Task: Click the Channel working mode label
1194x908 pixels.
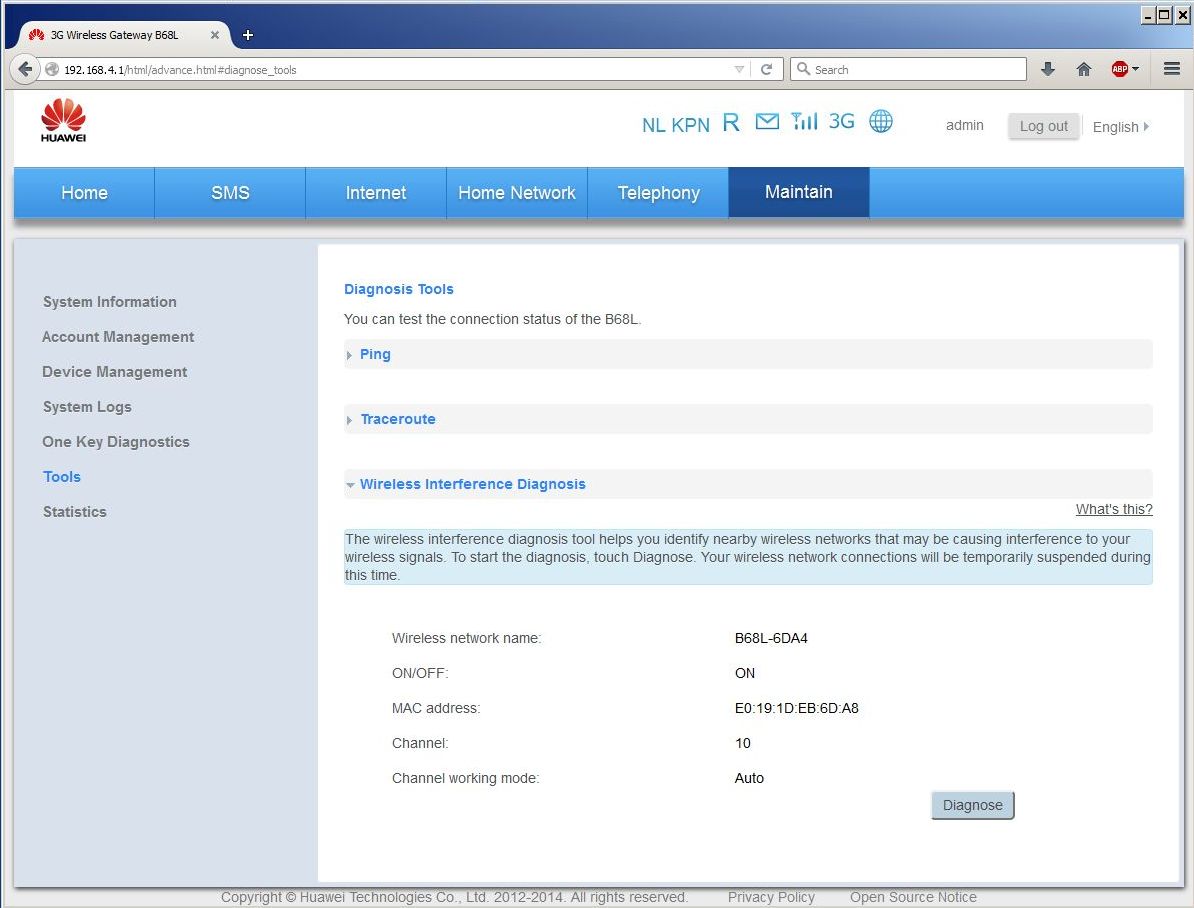Action: pyautogui.click(x=465, y=779)
